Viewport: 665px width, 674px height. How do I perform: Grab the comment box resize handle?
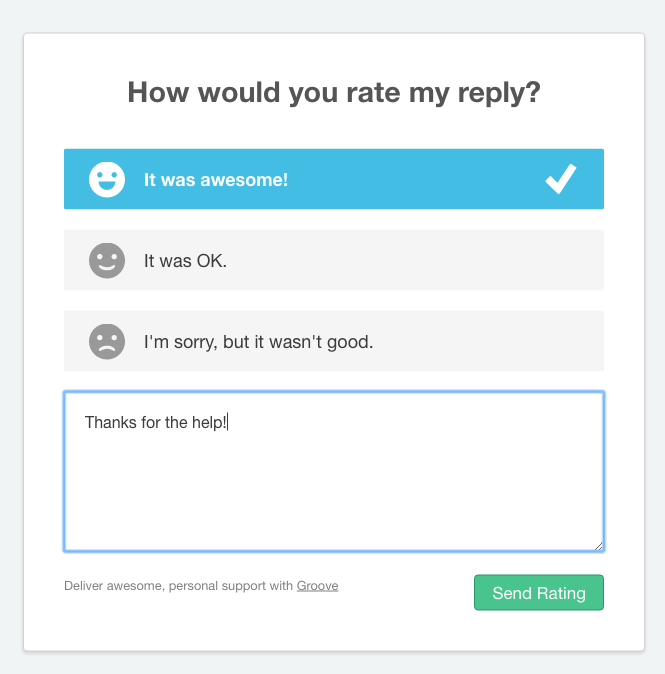[598, 545]
